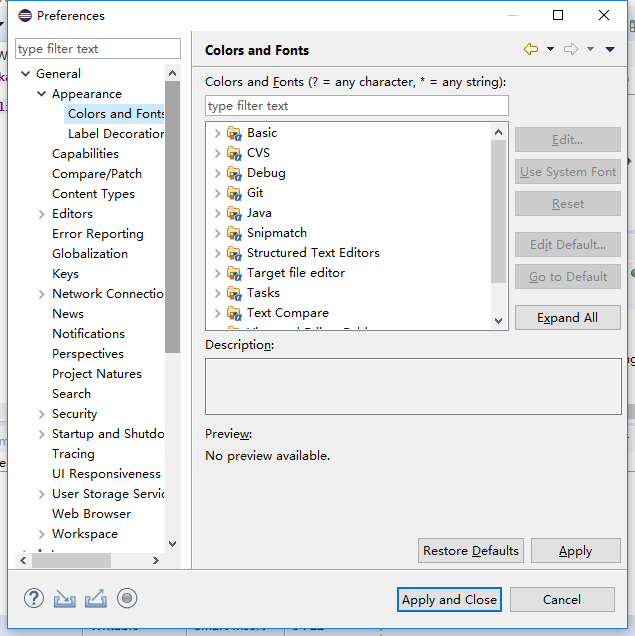Click Restore Defaults button
This screenshot has height=636, width=635.
(471, 550)
